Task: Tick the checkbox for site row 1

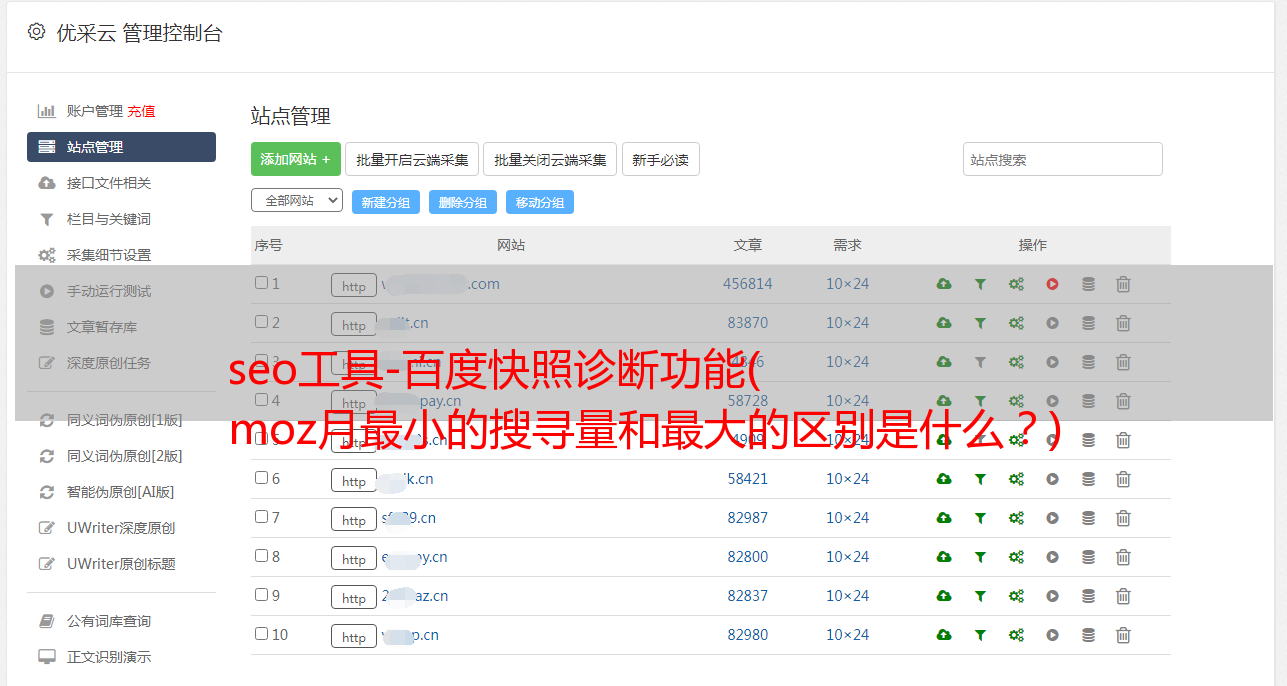Action: tap(261, 283)
